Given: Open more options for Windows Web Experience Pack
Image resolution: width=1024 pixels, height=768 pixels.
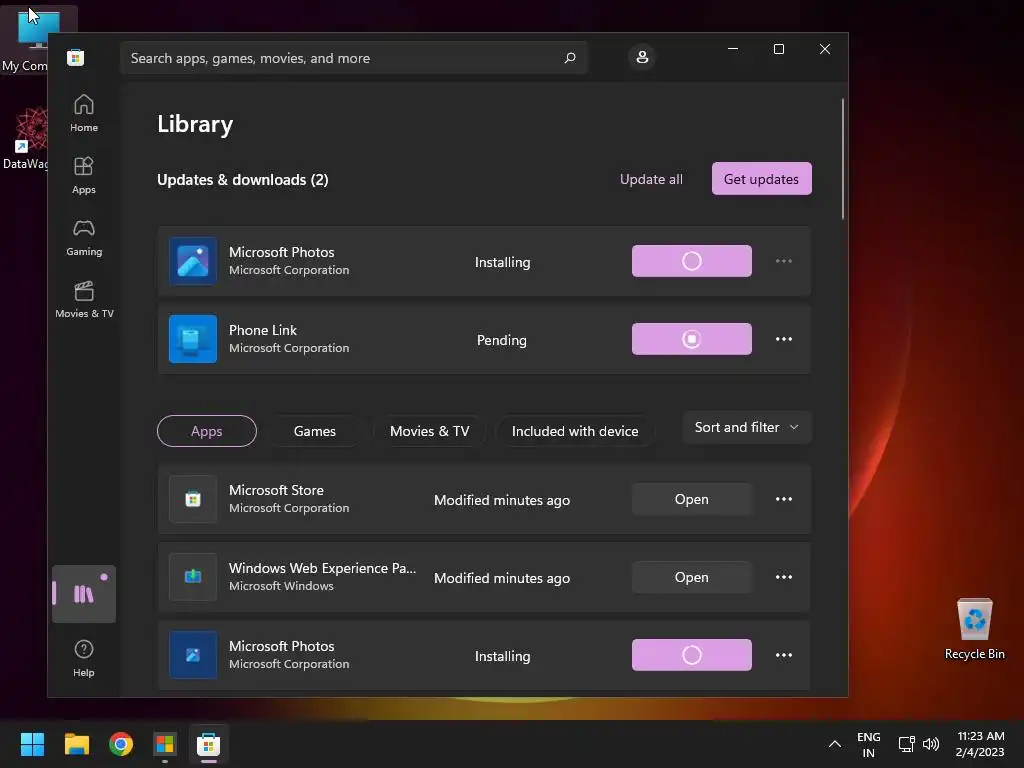Looking at the screenshot, I should coord(784,577).
